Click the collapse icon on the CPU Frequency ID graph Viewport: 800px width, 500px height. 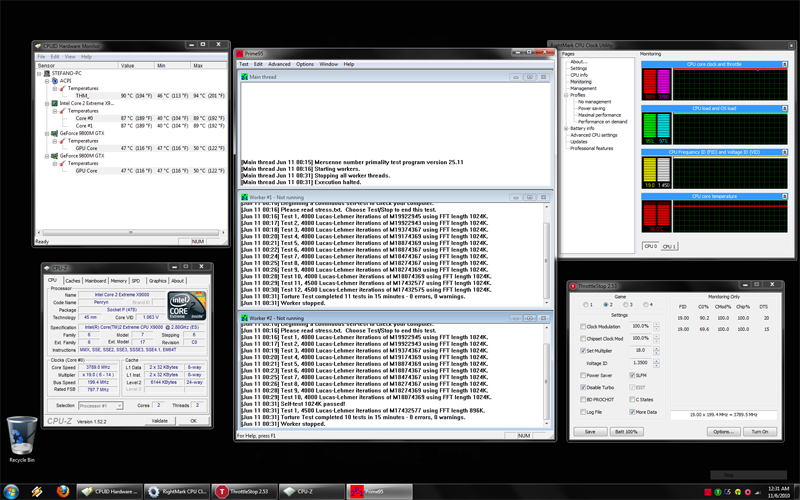point(784,152)
